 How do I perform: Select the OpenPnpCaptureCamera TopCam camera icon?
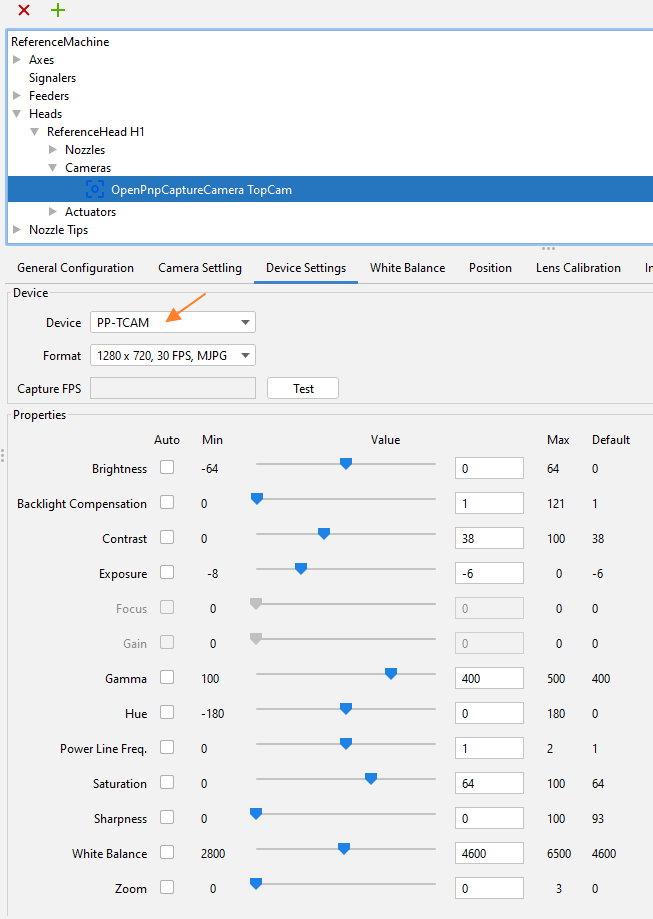94,189
